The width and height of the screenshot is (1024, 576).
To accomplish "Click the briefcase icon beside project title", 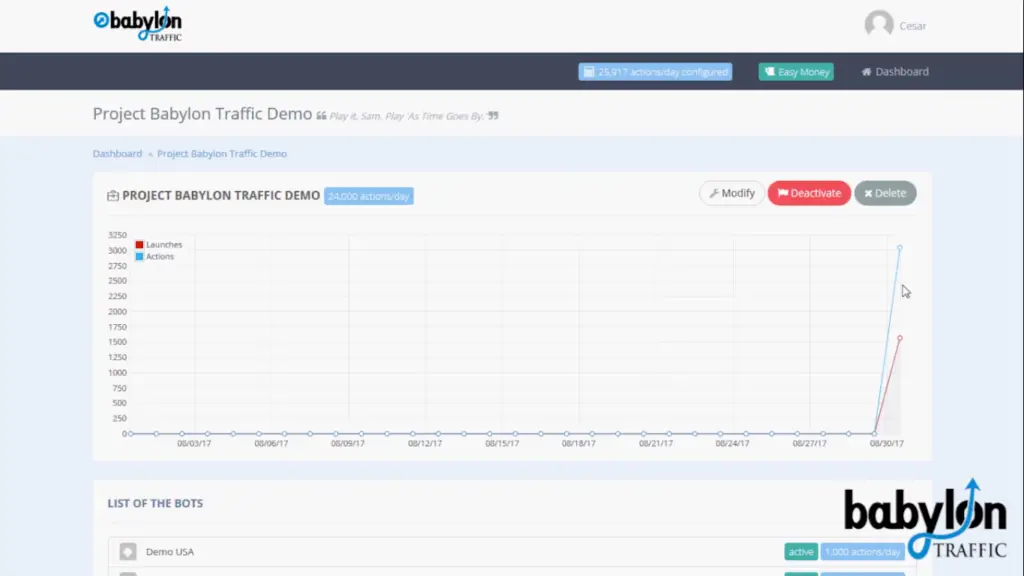I will [x=113, y=196].
